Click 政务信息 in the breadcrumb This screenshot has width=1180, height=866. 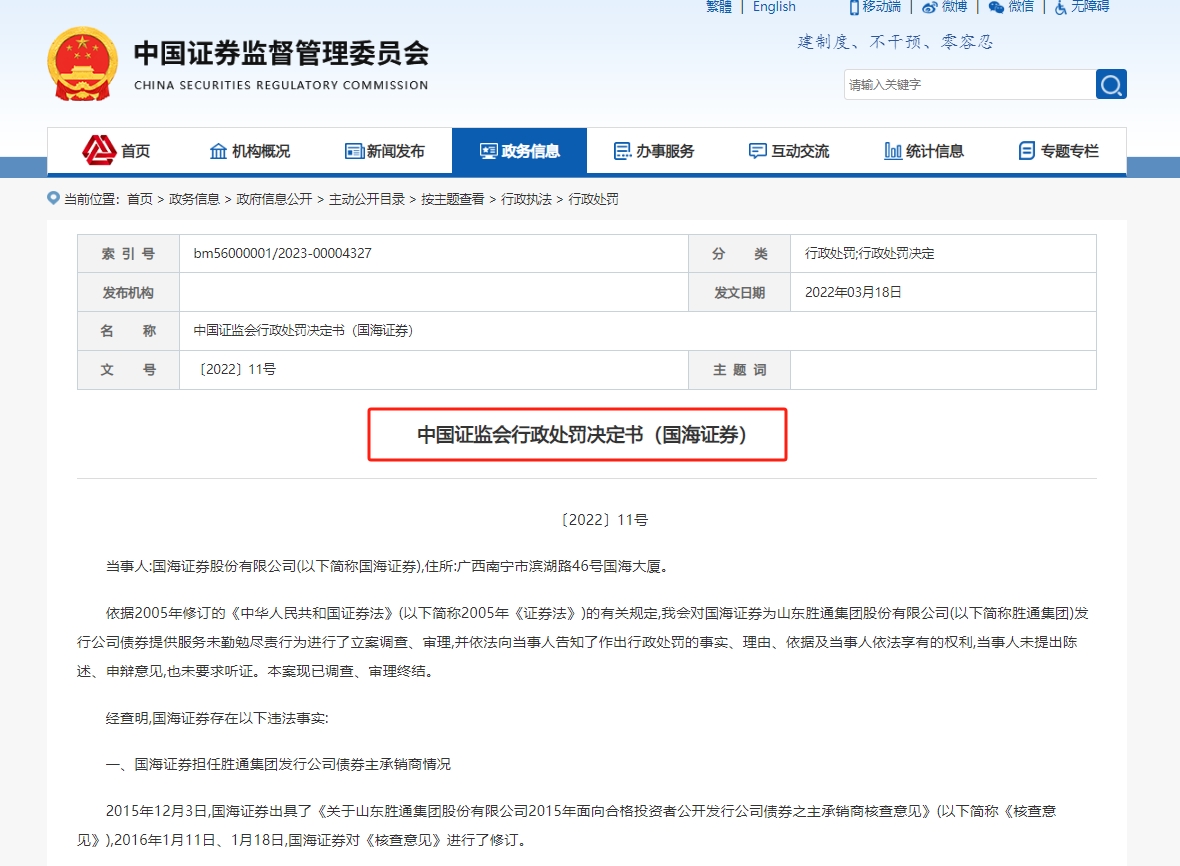pos(194,199)
